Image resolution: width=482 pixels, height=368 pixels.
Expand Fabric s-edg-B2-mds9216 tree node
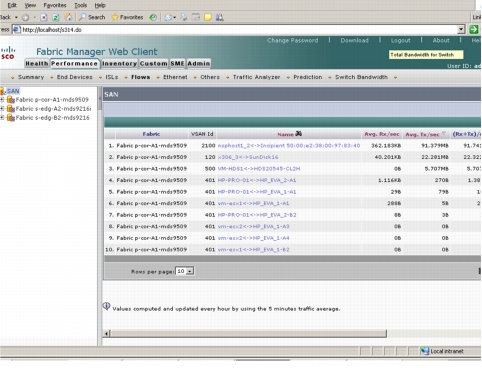coord(2,118)
